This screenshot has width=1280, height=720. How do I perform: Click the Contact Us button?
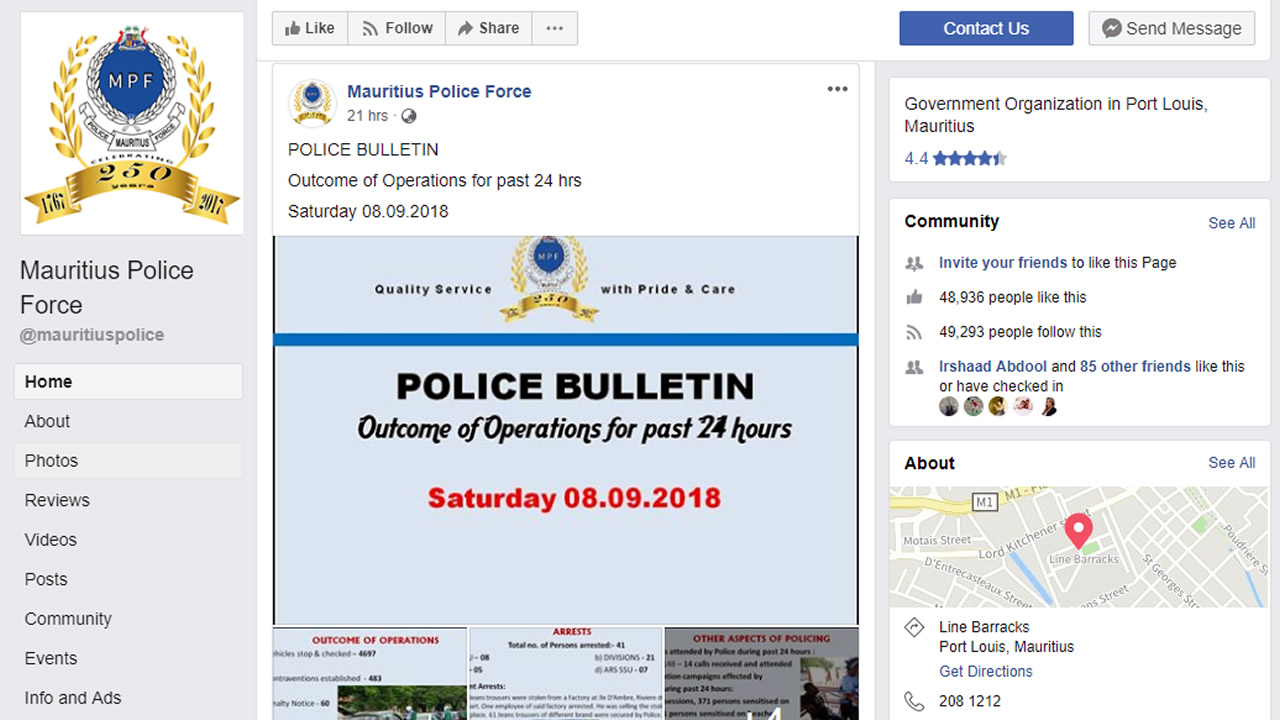986,28
